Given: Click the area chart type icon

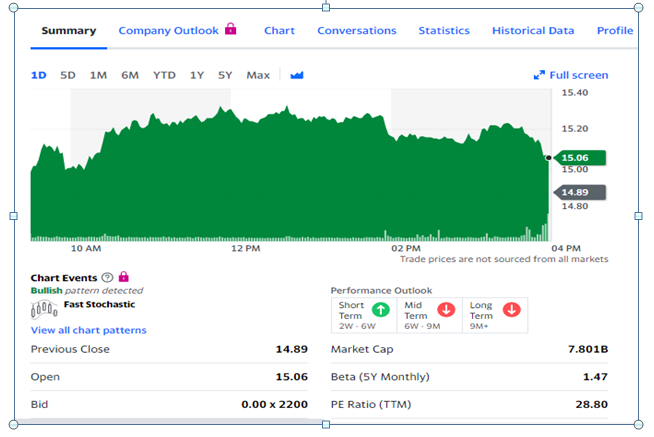Looking at the screenshot, I should 297,75.
